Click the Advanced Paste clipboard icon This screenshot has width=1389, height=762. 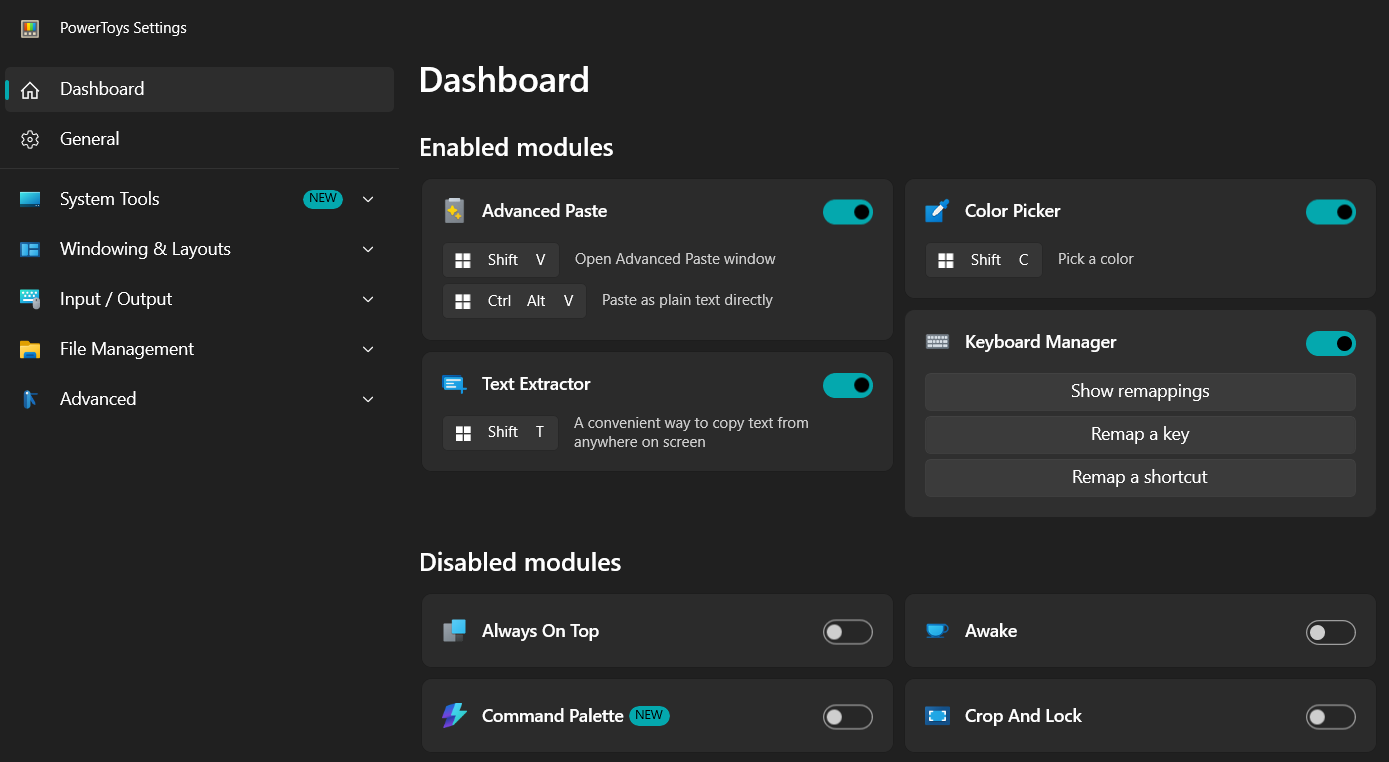point(455,211)
